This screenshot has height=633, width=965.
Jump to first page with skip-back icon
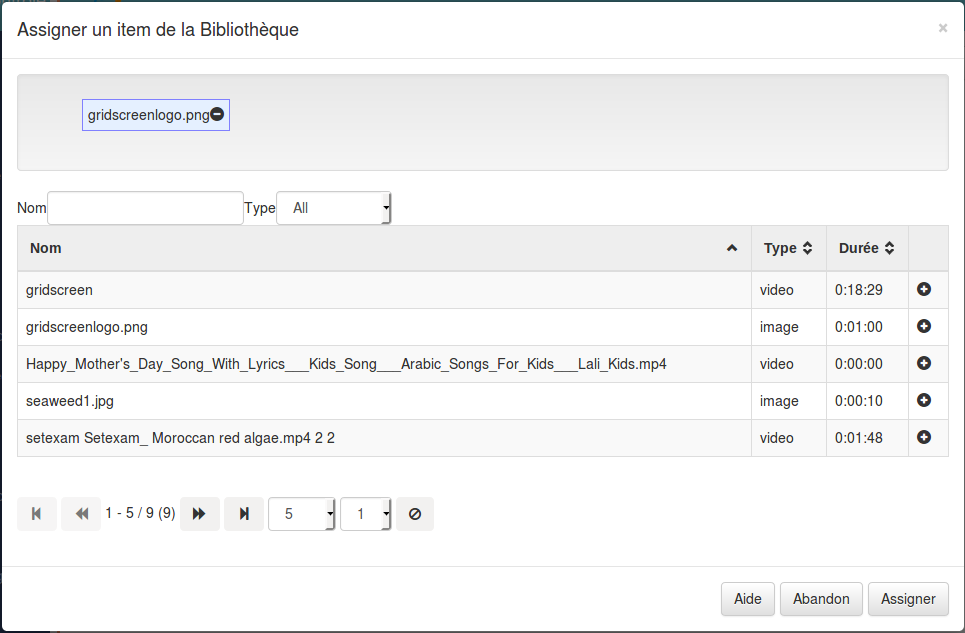(x=37, y=513)
